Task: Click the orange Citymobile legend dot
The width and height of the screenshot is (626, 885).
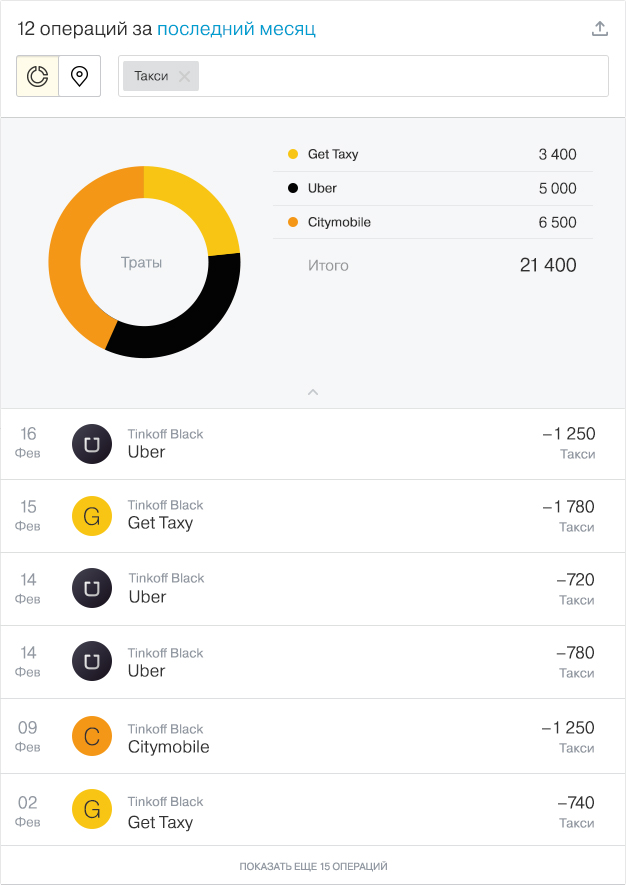Action: point(293,222)
